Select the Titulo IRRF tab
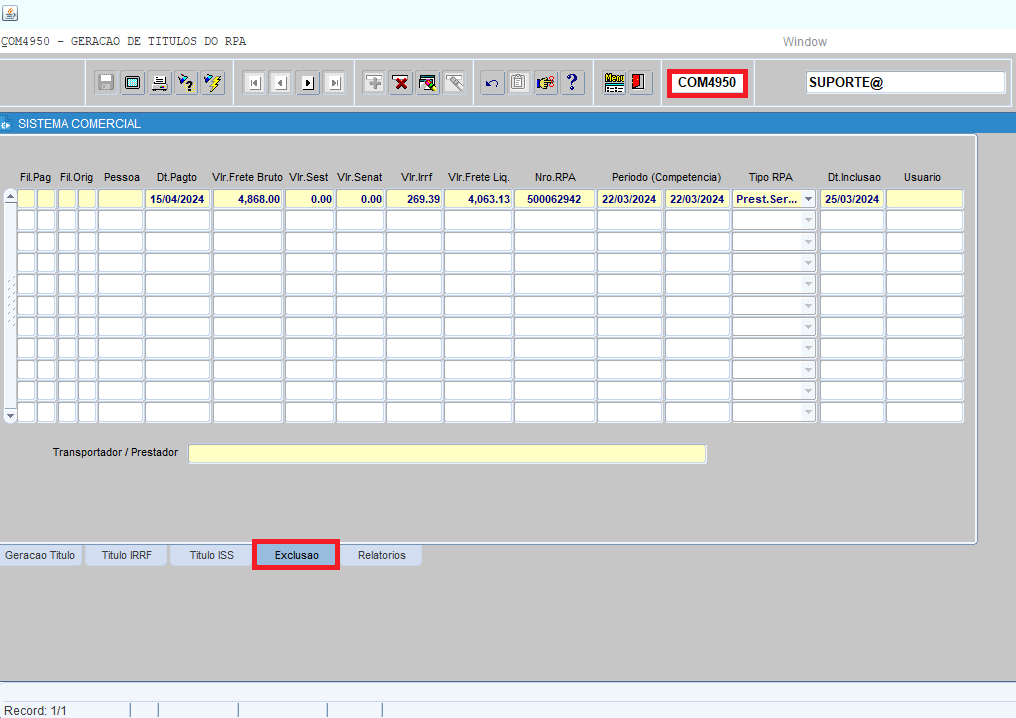The width and height of the screenshot is (1016, 718). pos(126,555)
